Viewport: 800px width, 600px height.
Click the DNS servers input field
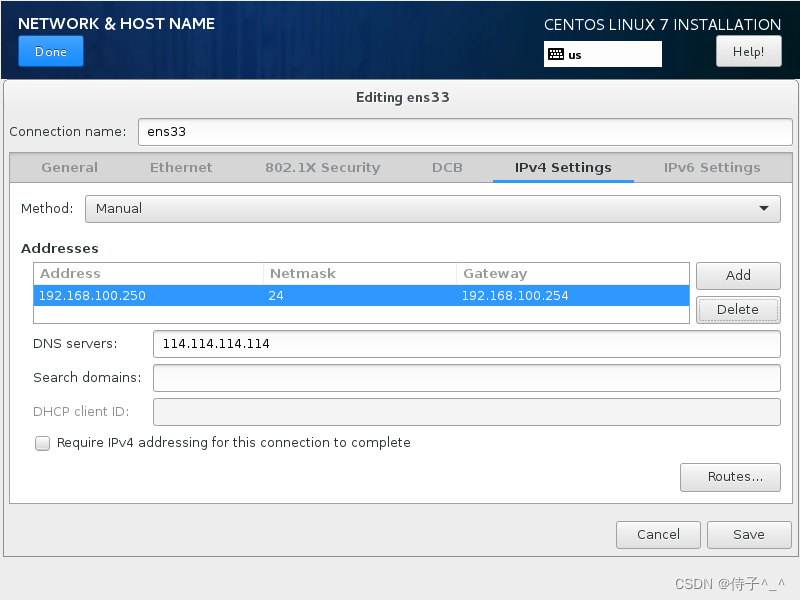(x=466, y=344)
